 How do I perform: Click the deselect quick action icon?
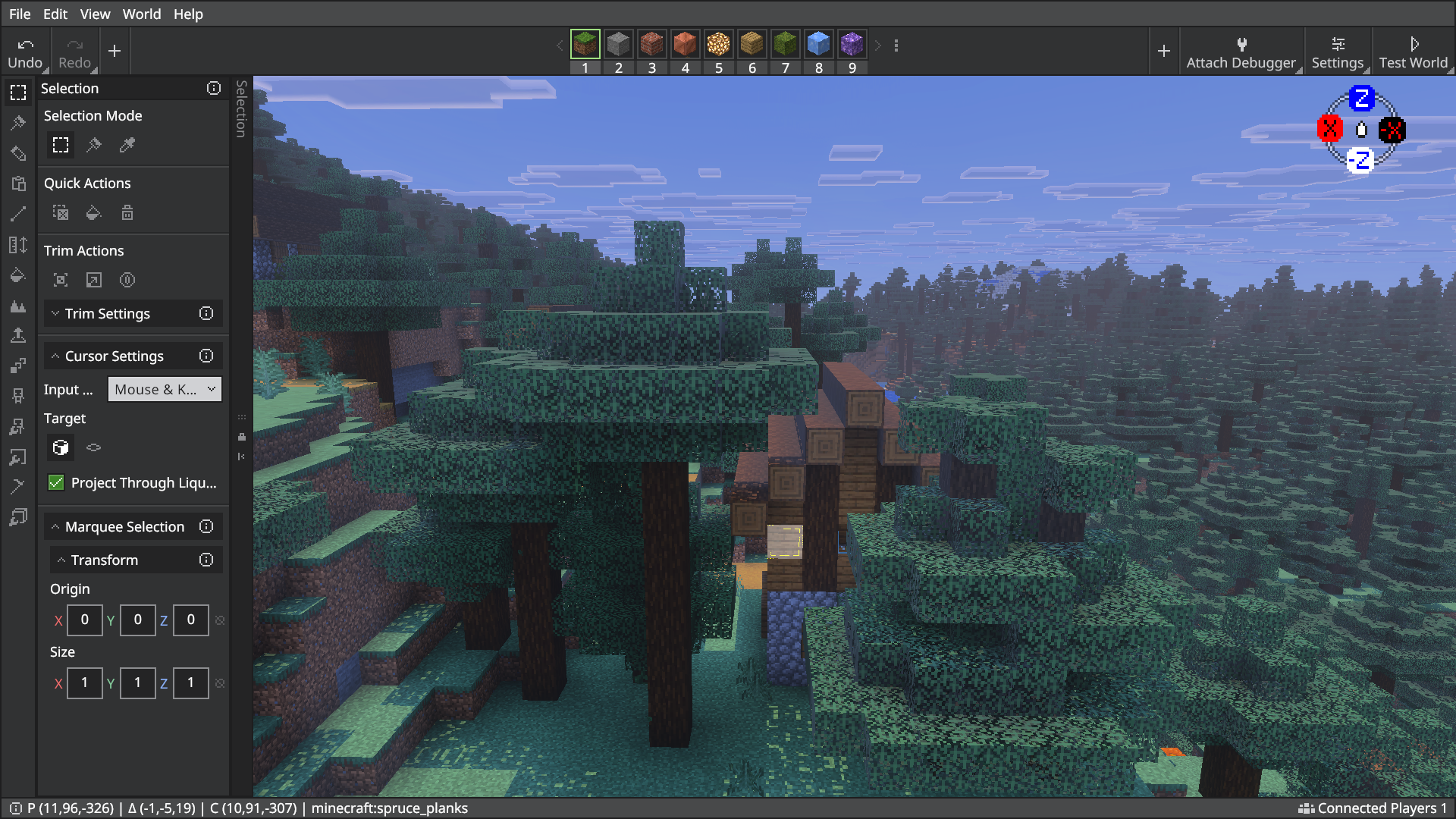click(61, 213)
